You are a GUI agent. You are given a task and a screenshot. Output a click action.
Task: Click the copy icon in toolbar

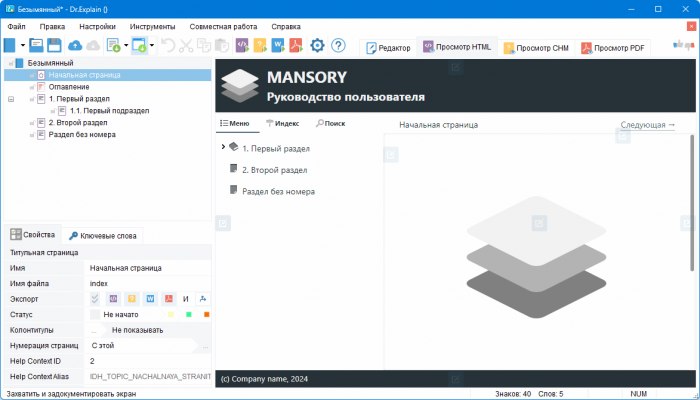tap(204, 45)
